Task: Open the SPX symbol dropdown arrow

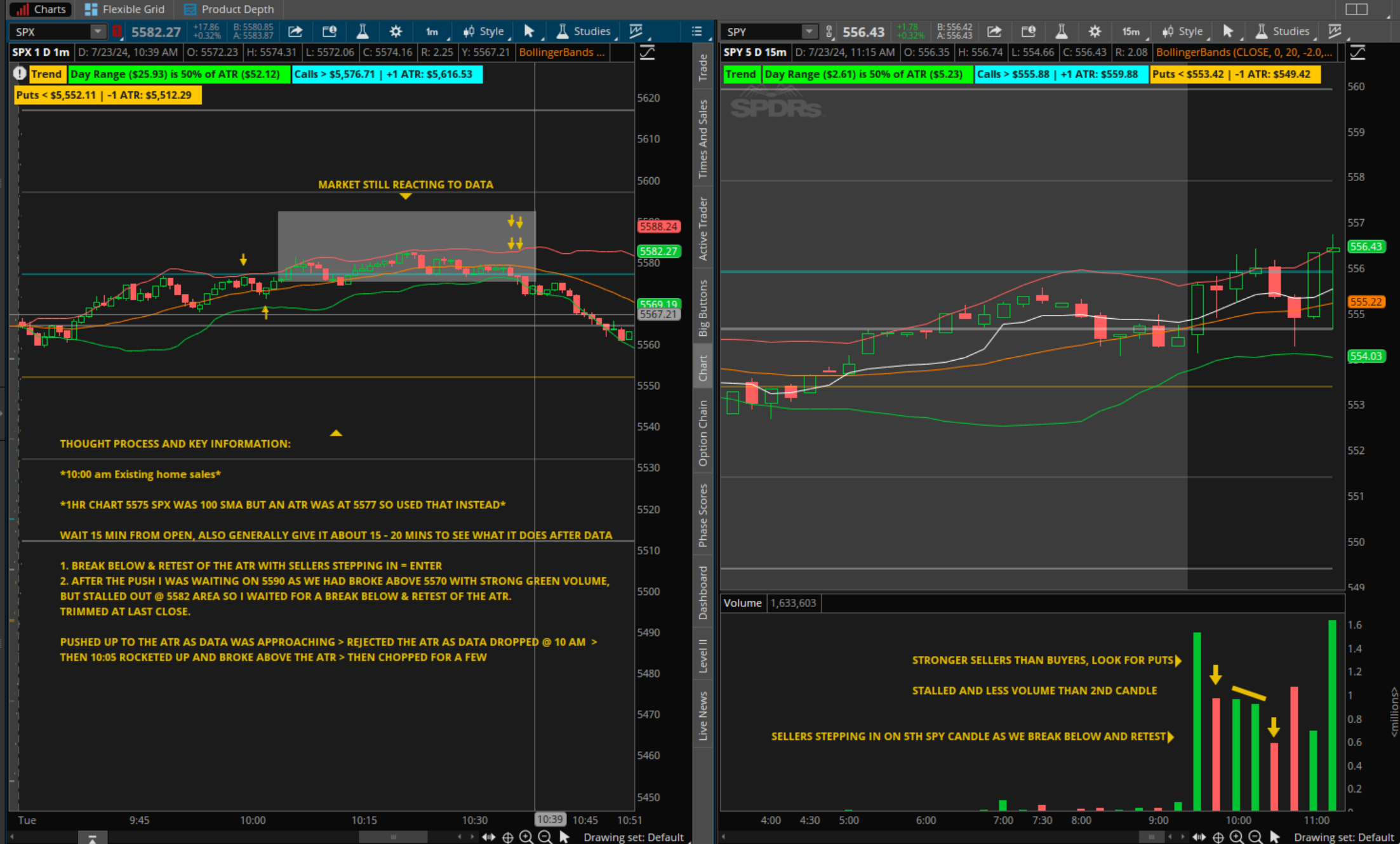Action: pos(97,32)
